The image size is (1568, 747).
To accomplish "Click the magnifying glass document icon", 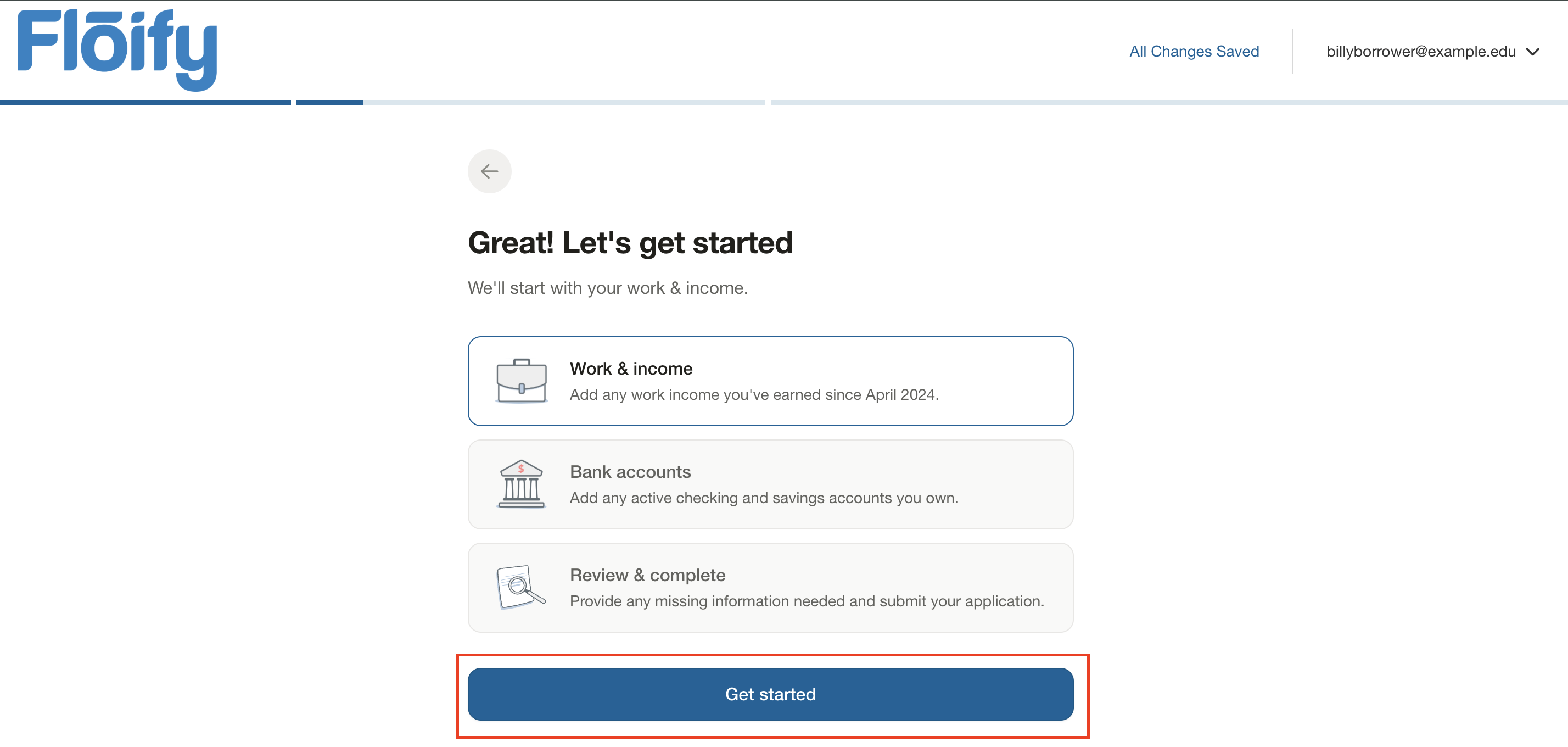I will coord(521,588).
